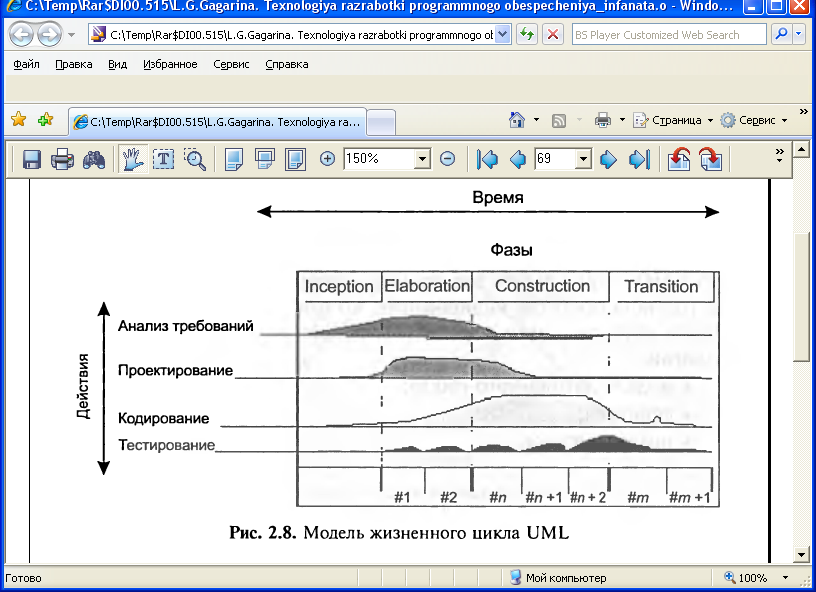Click Мой компьютер zone in status bar
816x592 pixels.
(559, 578)
